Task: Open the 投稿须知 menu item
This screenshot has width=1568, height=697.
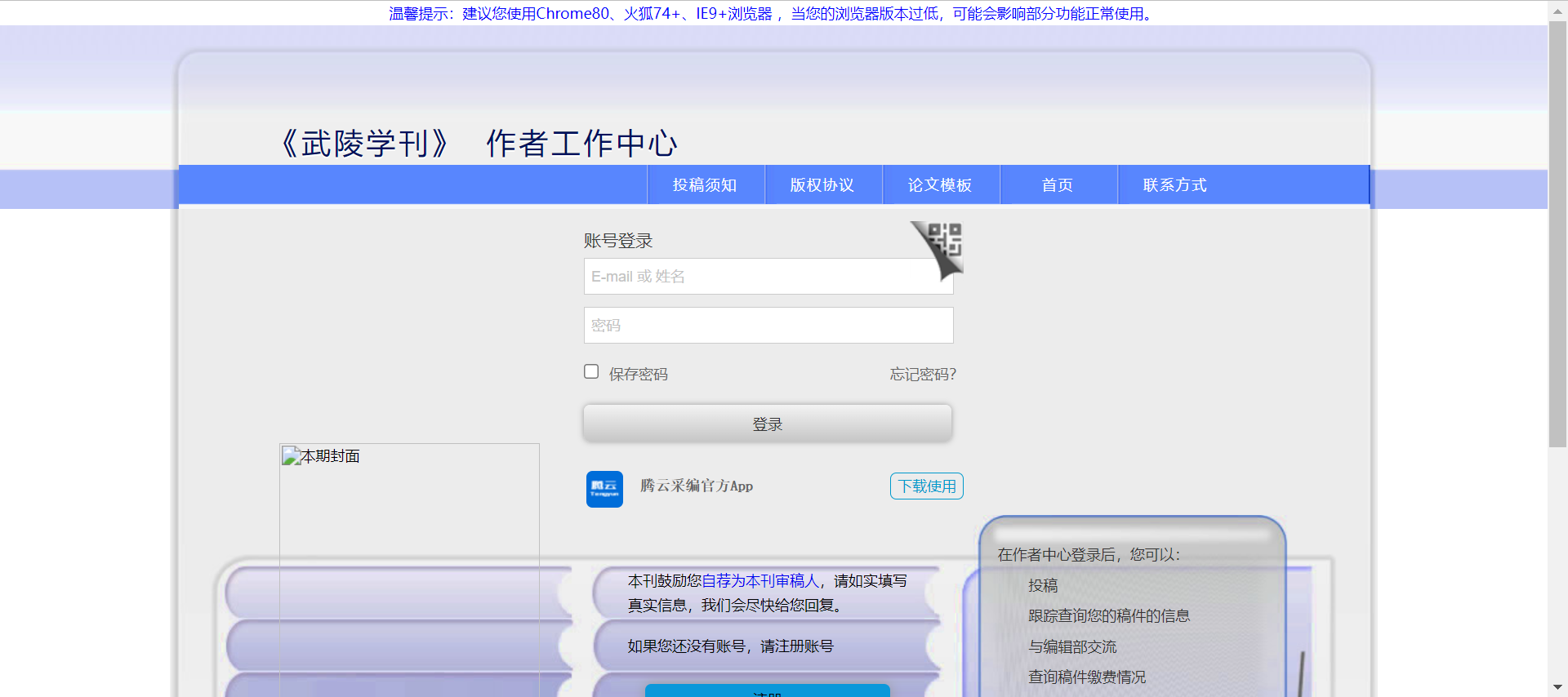Action: [705, 185]
